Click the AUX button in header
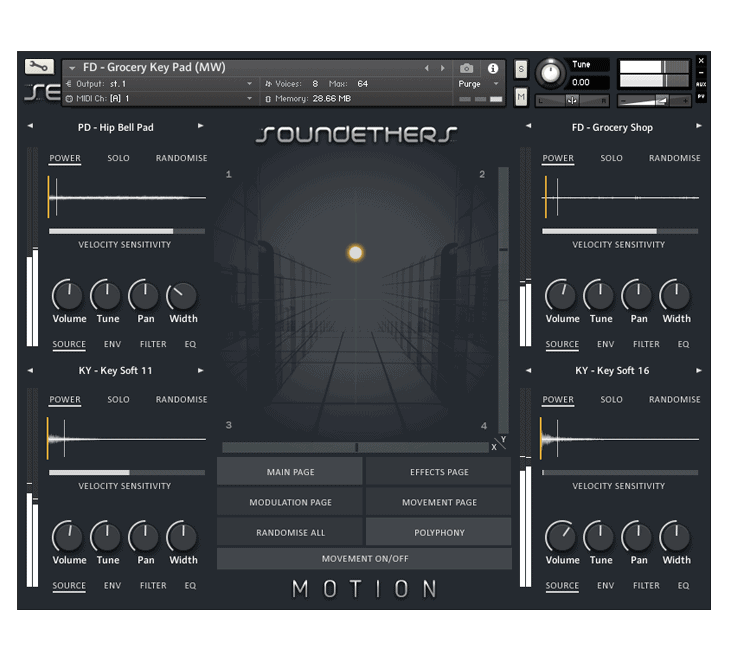The image size is (730, 655). pos(701,84)
